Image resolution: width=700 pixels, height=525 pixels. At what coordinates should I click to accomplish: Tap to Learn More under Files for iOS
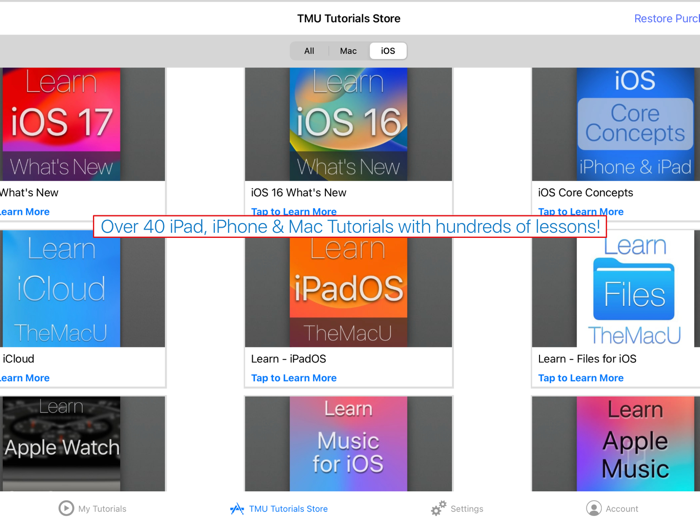[581, 378]
